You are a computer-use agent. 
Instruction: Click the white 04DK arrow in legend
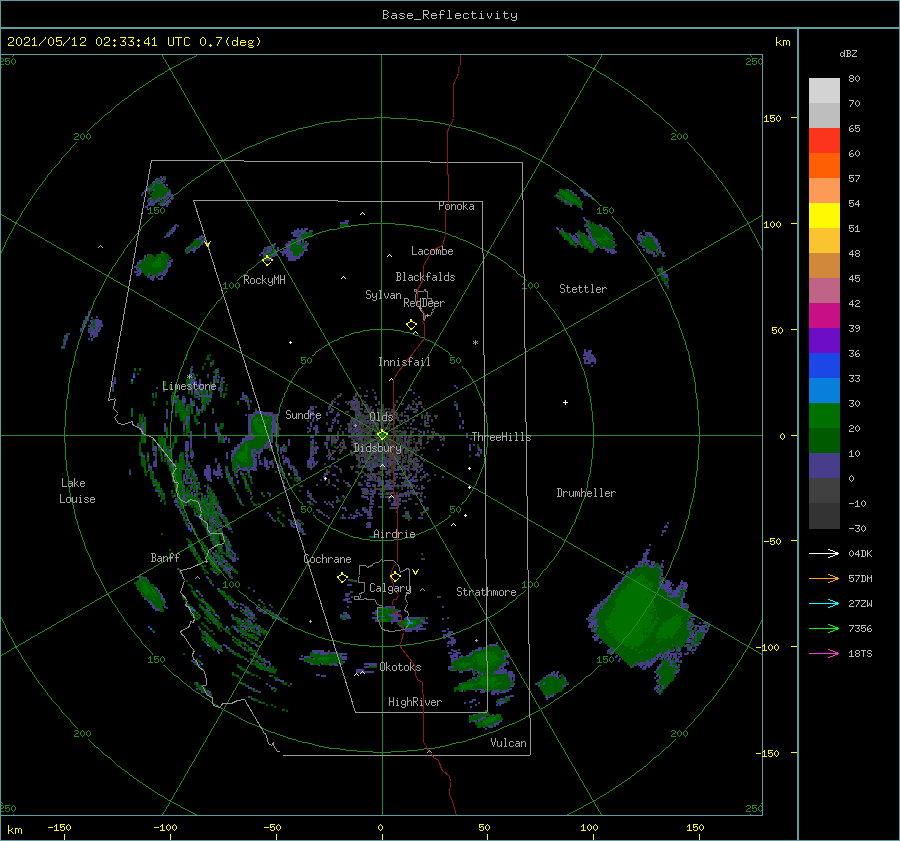824,553
